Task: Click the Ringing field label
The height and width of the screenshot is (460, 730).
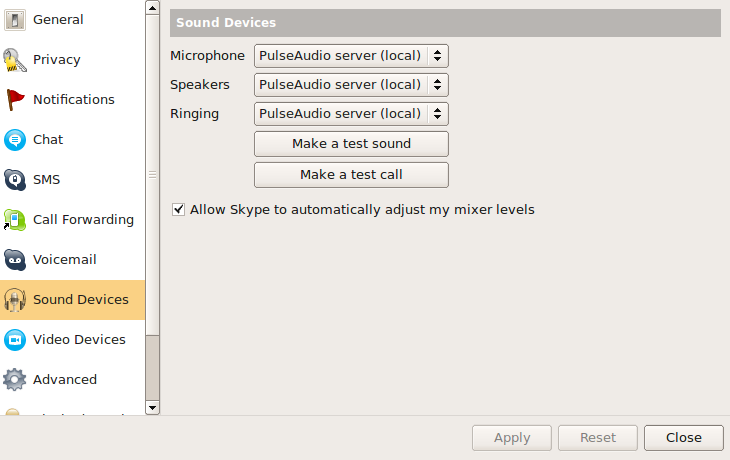Action: tap(194, 114)
